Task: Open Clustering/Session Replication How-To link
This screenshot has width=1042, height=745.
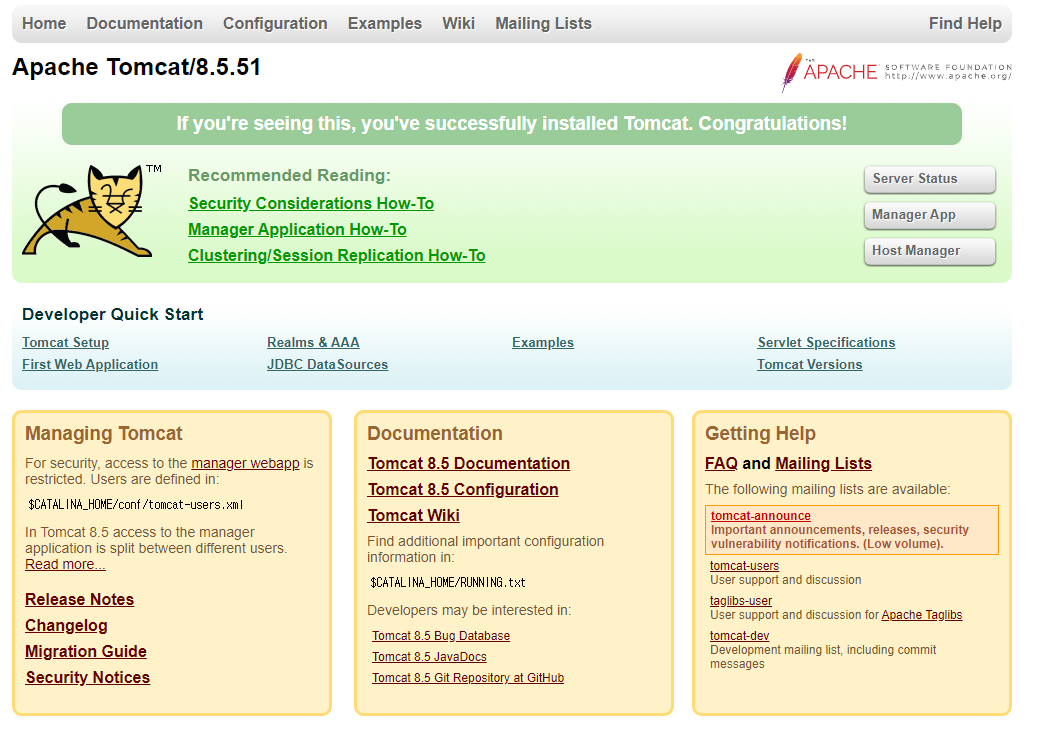Action: pos(336,255)
